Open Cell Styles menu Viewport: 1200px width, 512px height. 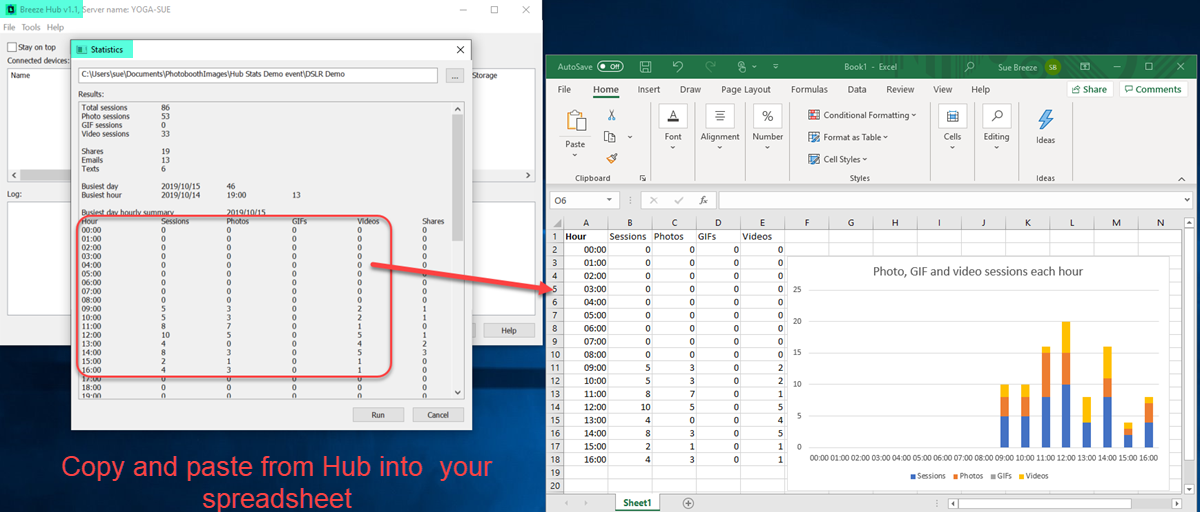pyautogui.click(x=838, y=159)
